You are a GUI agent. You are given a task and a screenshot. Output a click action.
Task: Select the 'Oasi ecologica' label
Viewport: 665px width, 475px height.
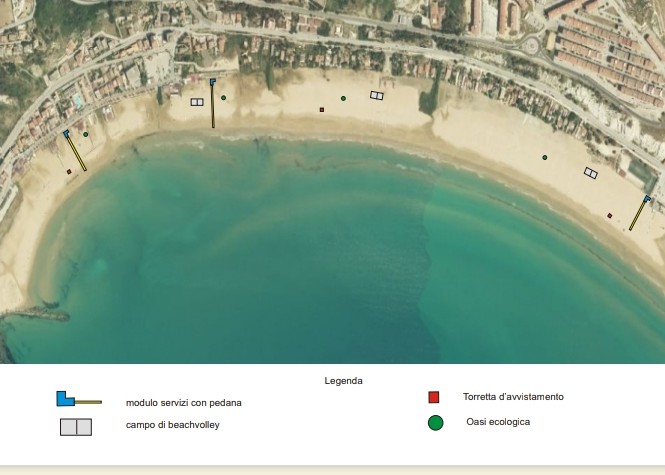(498, 422)
